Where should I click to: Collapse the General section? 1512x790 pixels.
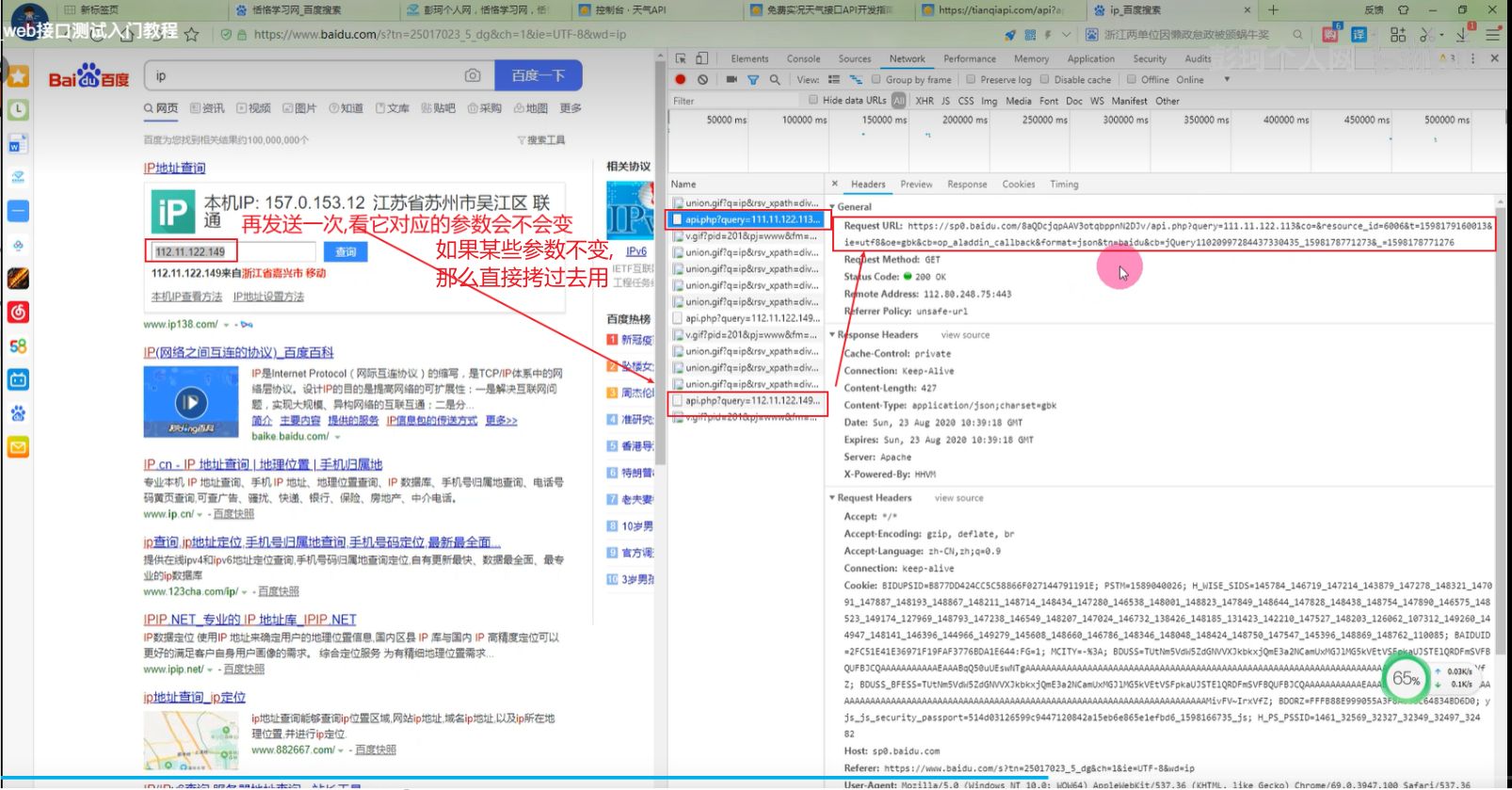pos(832,207)
